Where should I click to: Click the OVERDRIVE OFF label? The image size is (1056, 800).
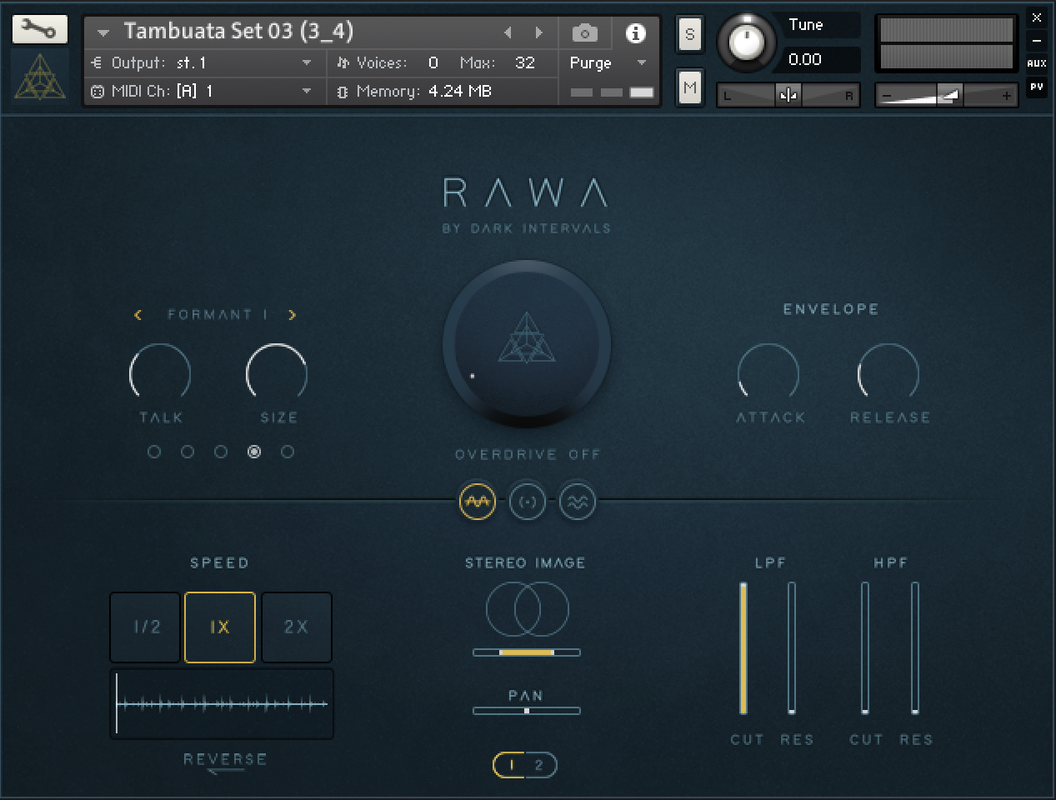click(x=527, y=455)
